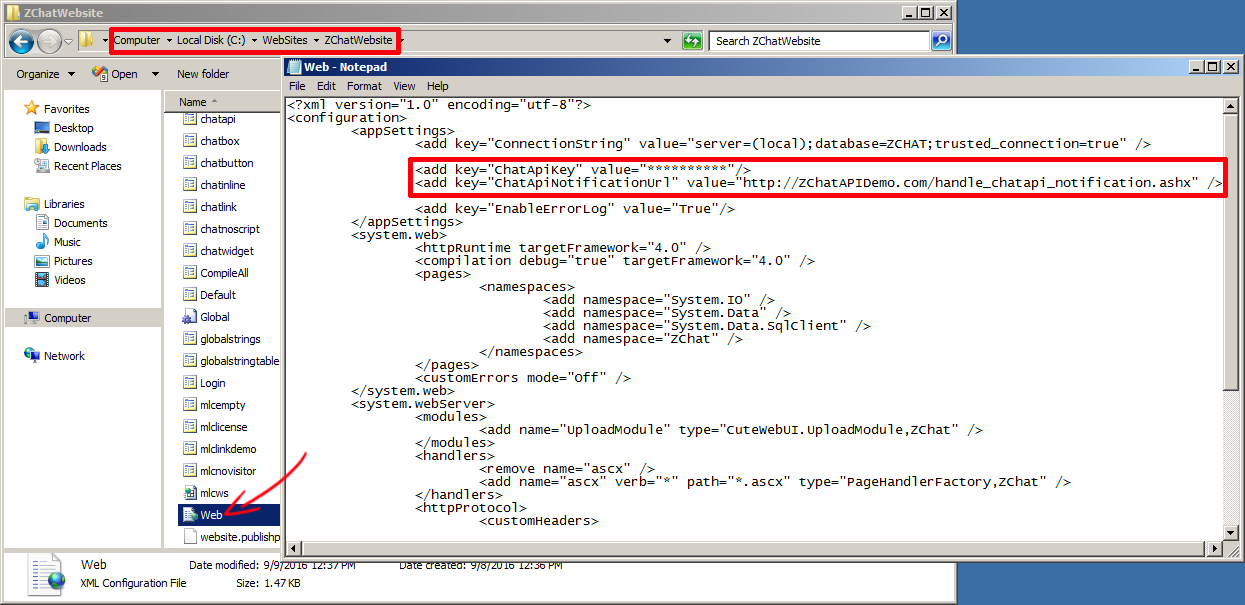
Task: Open the address bar history dropdown
Action: coord(667,41)
